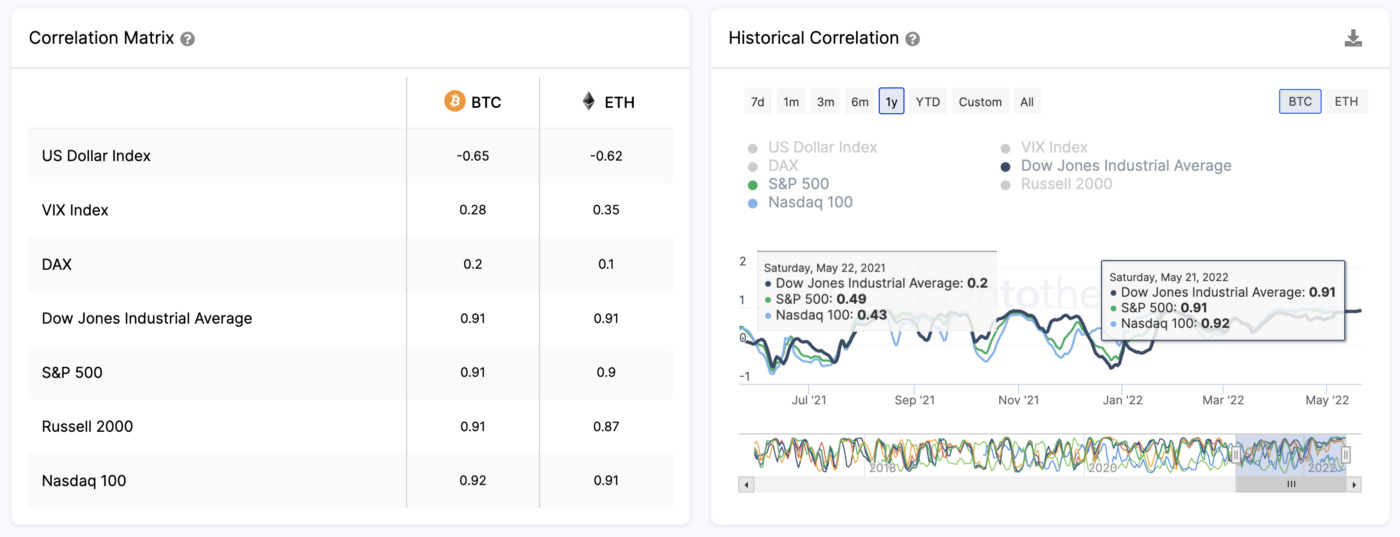Viewport: 1400px width, 537px height.
Task: Switch chart to ETH
Action: [x=1347, y=101]
